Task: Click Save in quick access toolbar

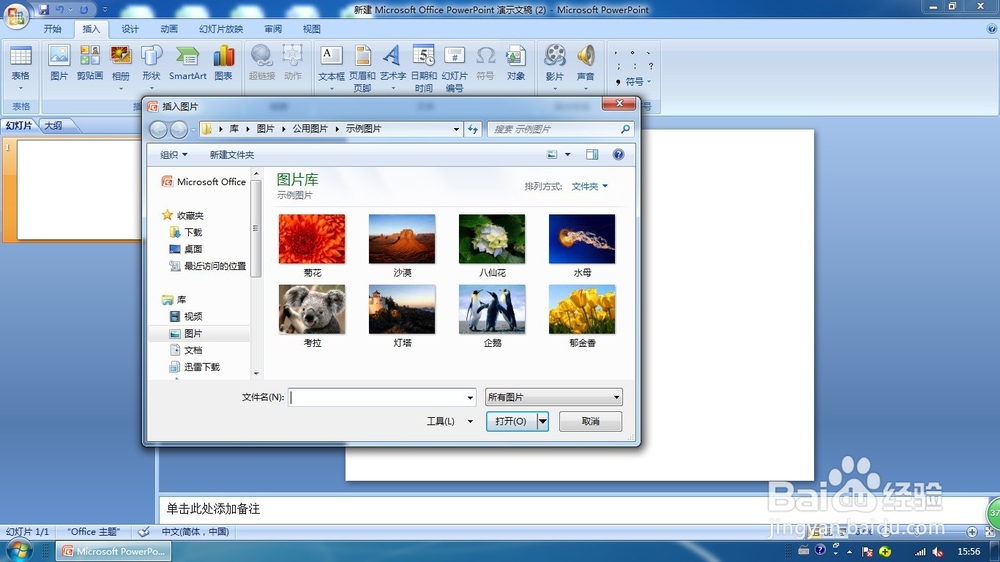Action: coord(43,10)
